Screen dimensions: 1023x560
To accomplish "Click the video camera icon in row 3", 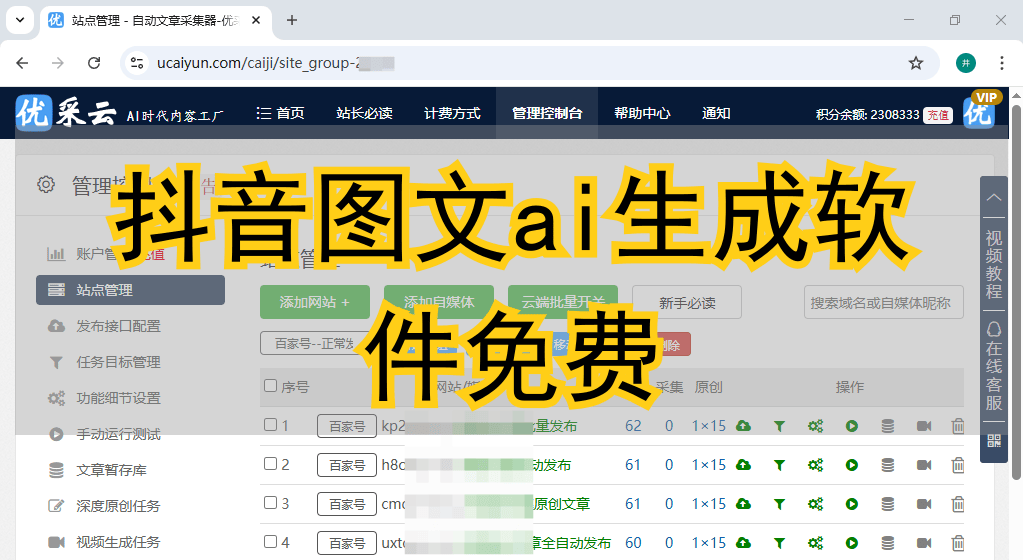I will coord(923,504).
